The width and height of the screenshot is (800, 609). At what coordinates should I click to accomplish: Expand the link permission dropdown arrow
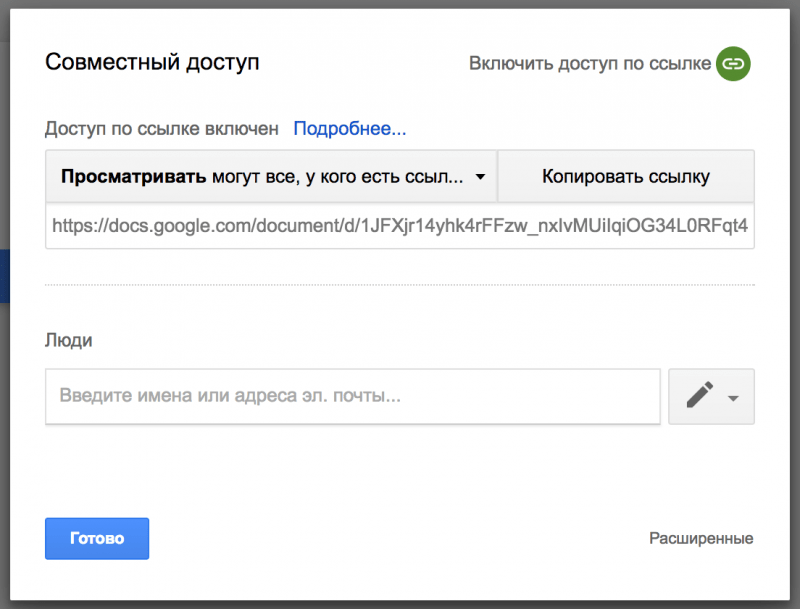[x=480, y=178]
